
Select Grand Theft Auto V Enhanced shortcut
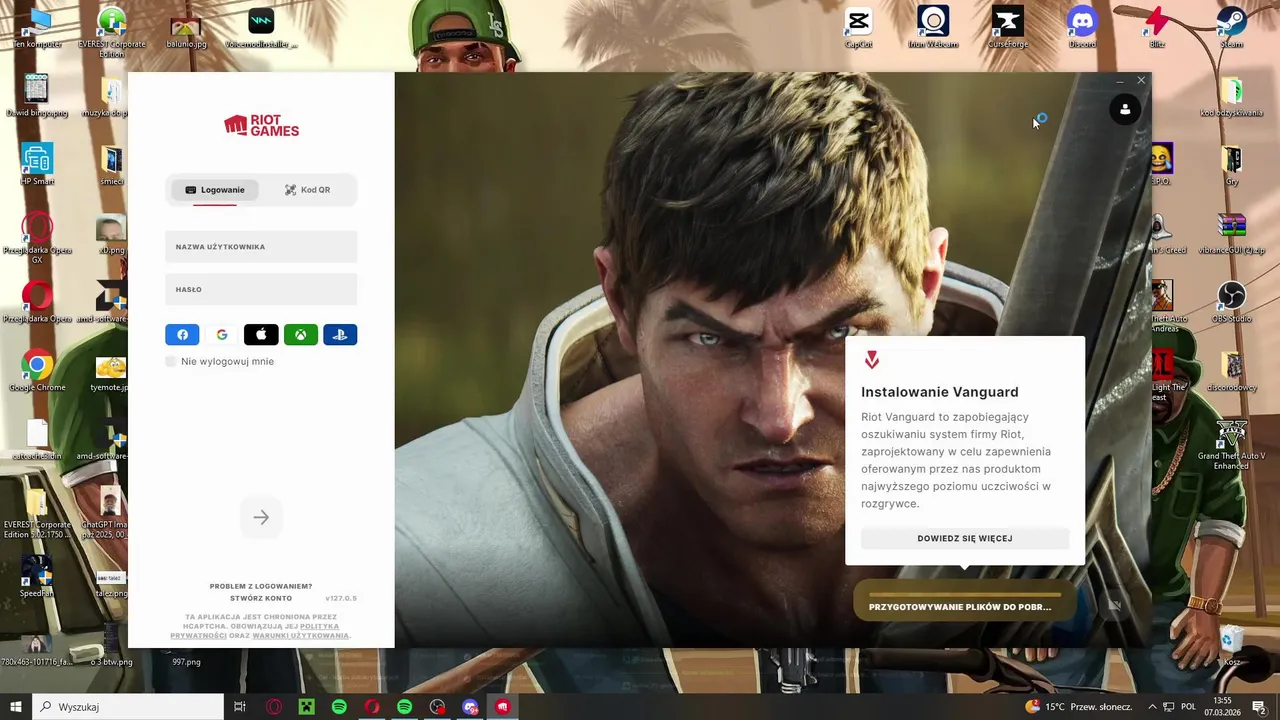tap(1231, 445)
